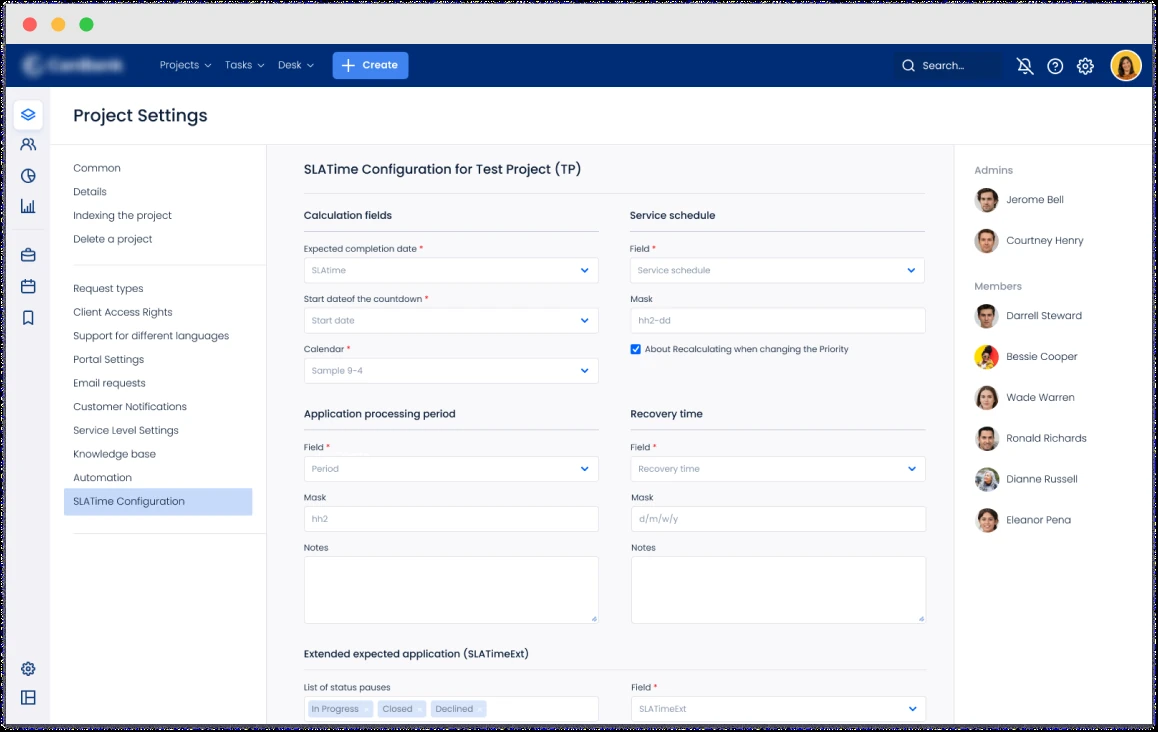Open Delete a project link
1158x732 pixels.
tap(112, 239)
